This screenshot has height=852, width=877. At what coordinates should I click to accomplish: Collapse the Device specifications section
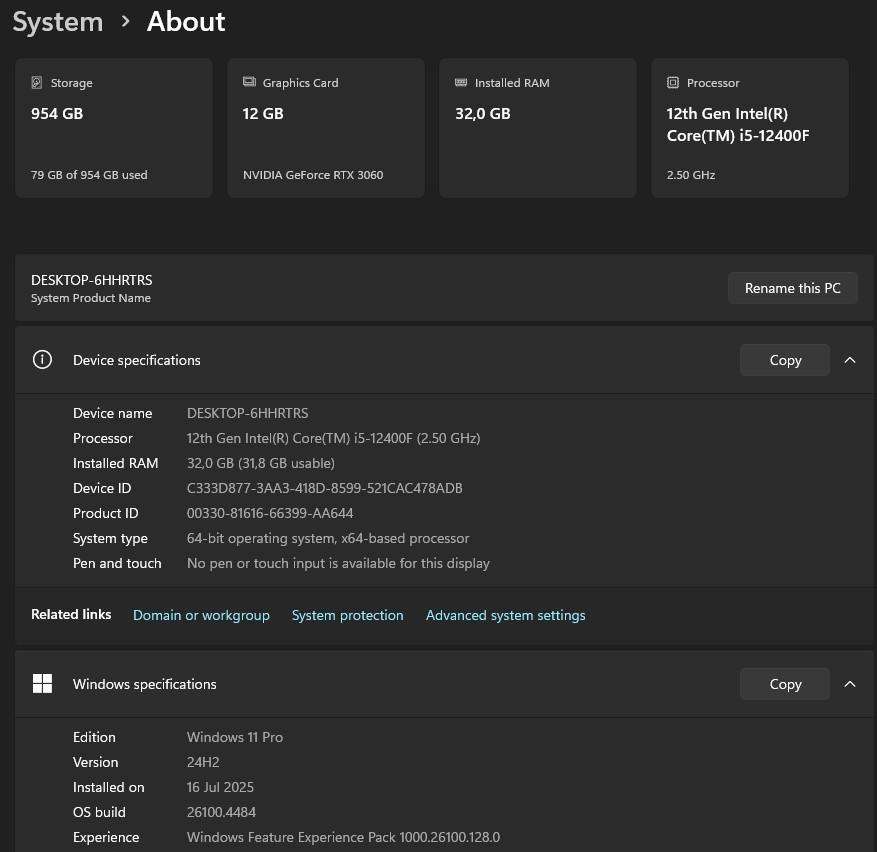(849, 359)
